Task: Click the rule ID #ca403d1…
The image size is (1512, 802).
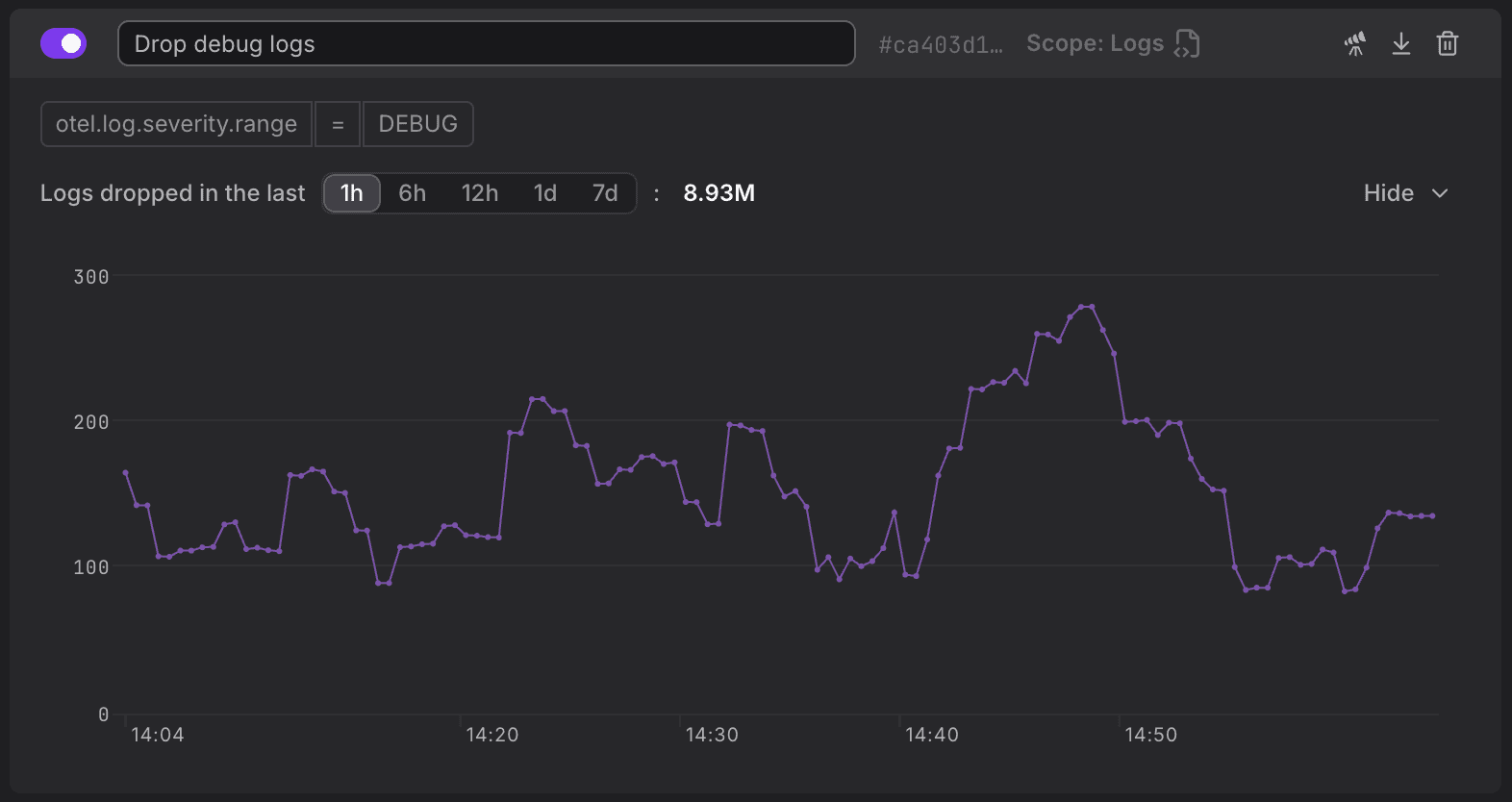Action: [941, 44]
